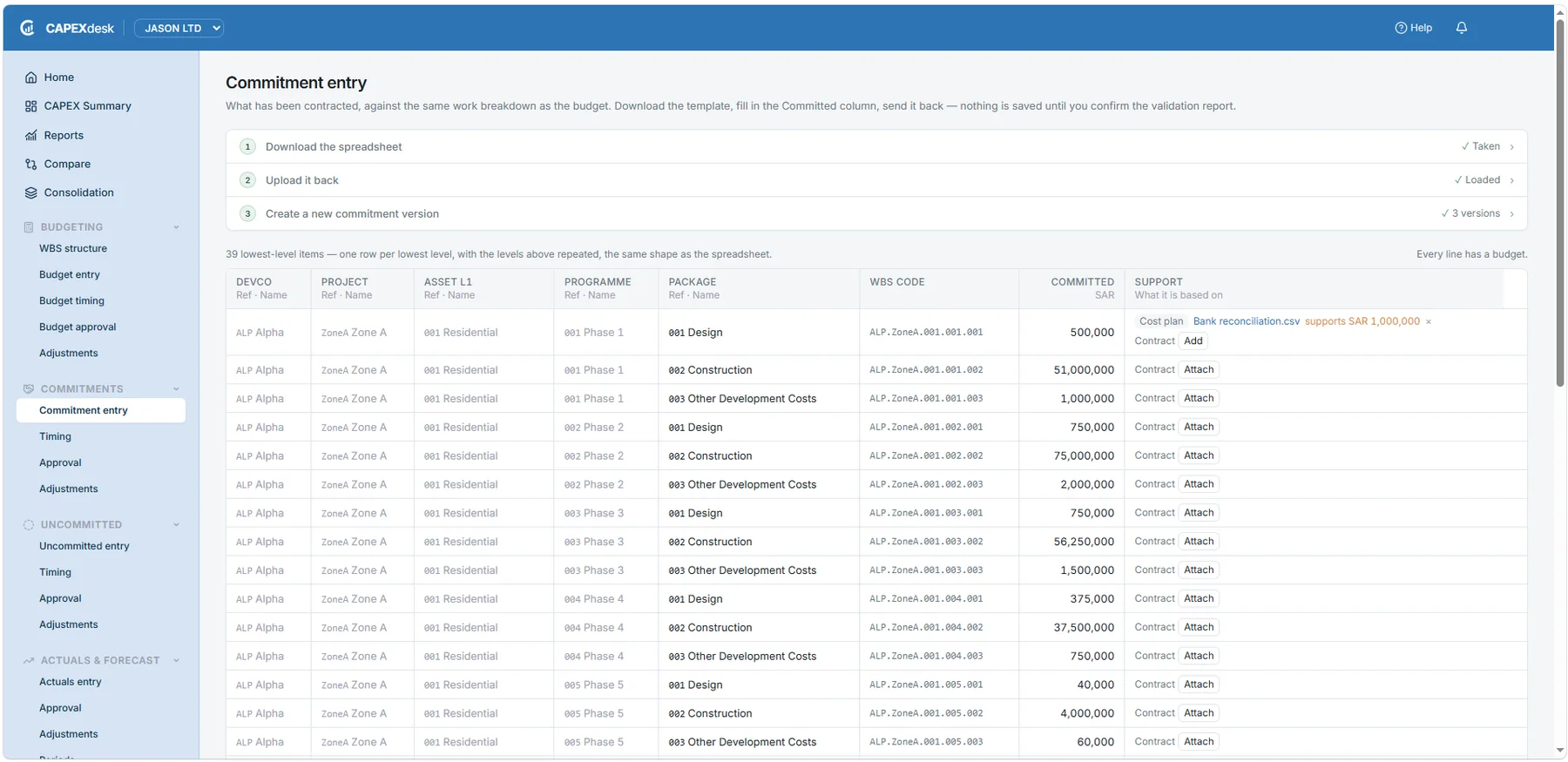Click the Actuals & Forecast section icon

coord(29,661)
